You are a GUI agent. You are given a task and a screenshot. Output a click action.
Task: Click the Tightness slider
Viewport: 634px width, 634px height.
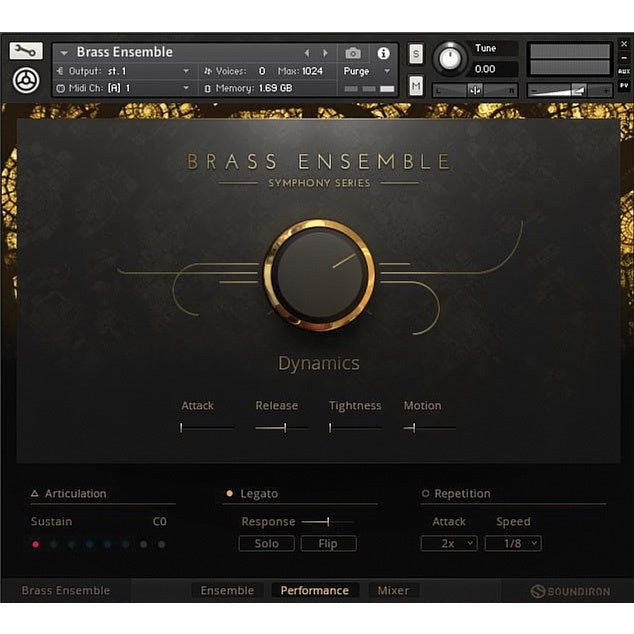[355, 427]
